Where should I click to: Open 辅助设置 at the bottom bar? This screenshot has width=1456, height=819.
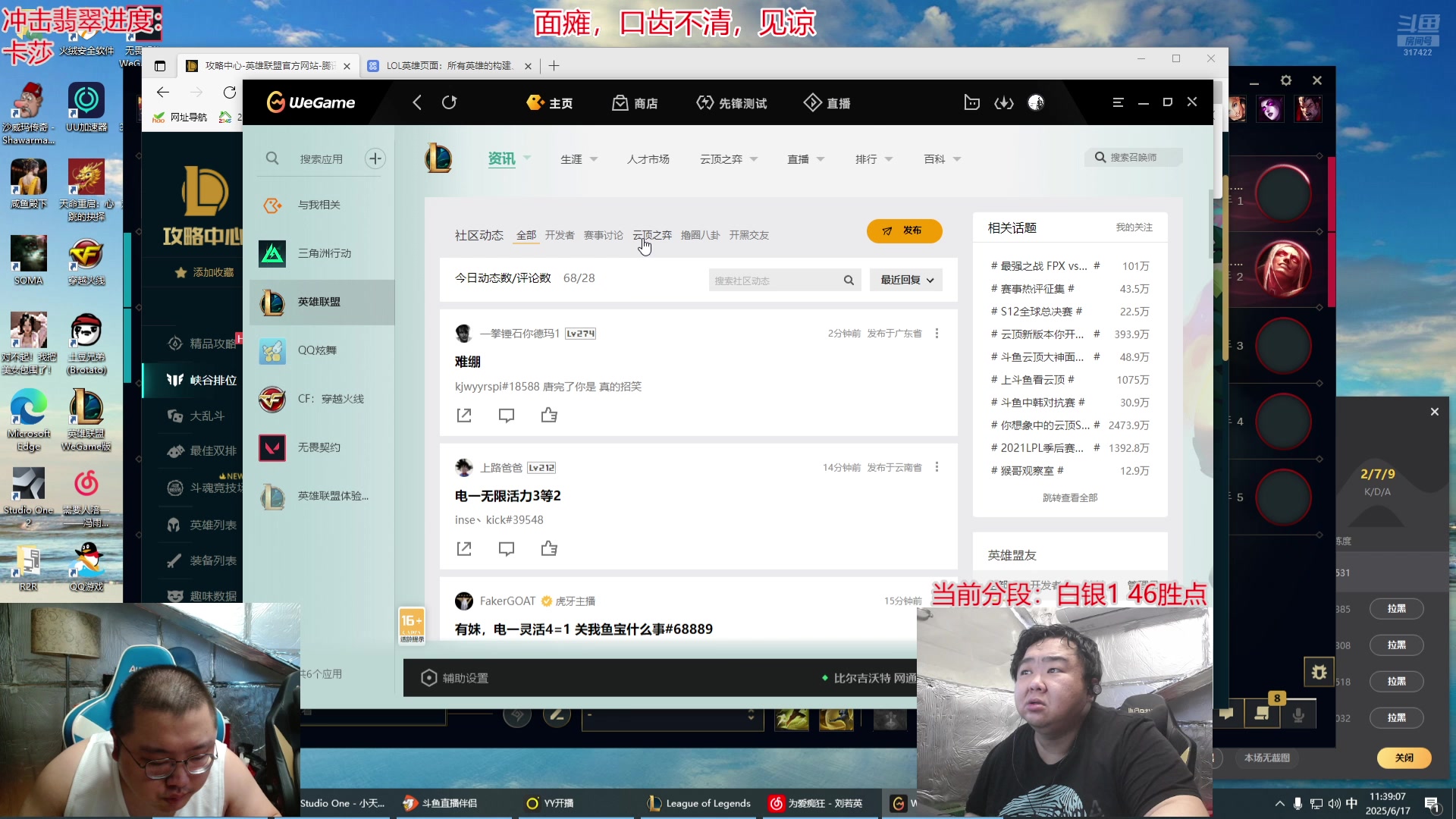tap(455, 678)
